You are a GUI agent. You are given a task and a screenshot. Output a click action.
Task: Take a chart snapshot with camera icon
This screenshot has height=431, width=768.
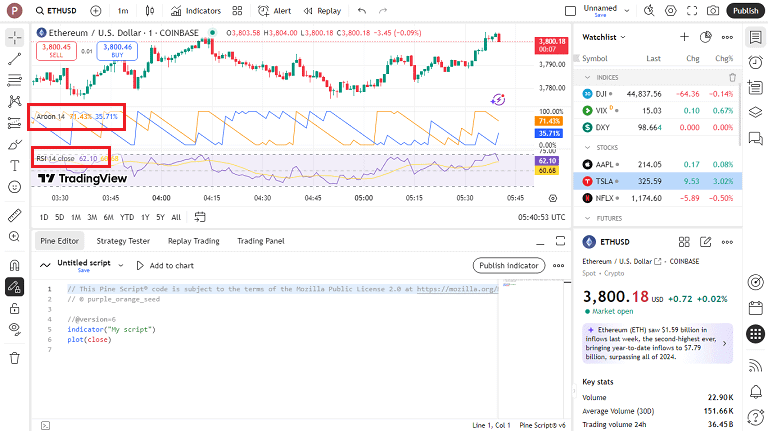(x=713, y=11)
